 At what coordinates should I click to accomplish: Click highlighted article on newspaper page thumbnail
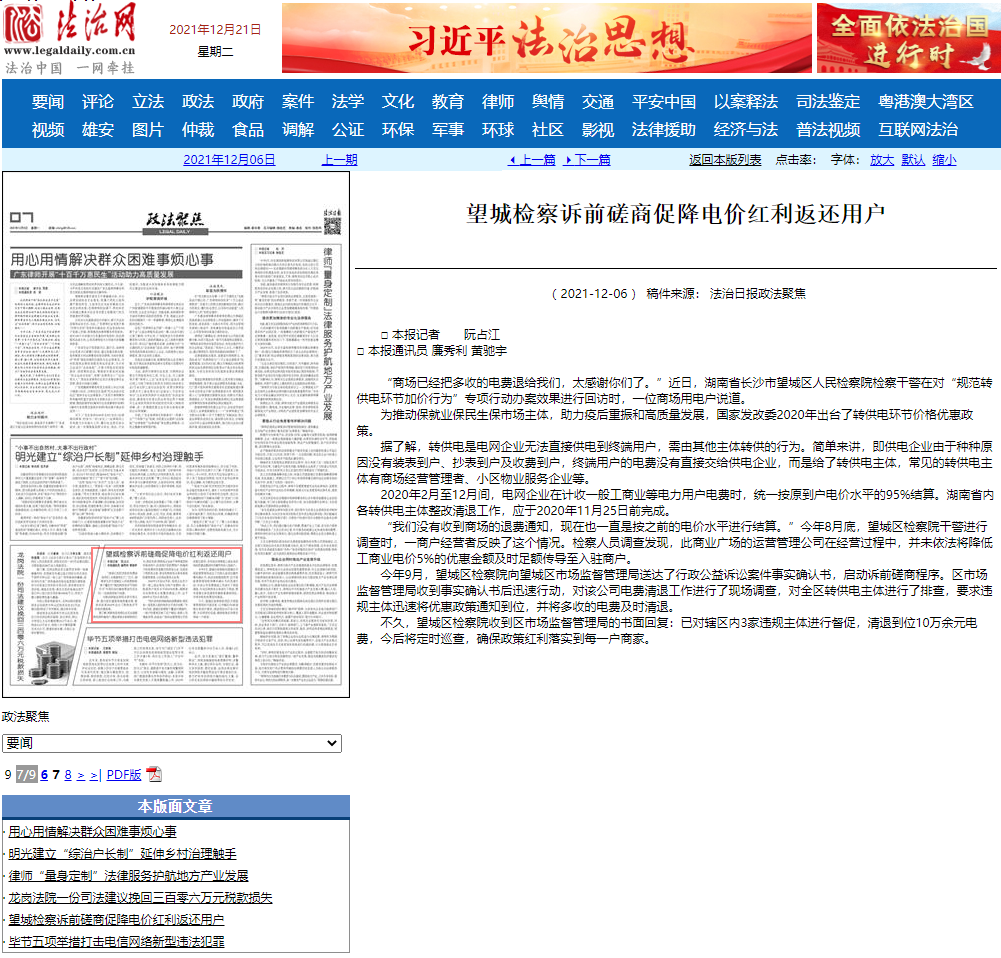[167, 584]
